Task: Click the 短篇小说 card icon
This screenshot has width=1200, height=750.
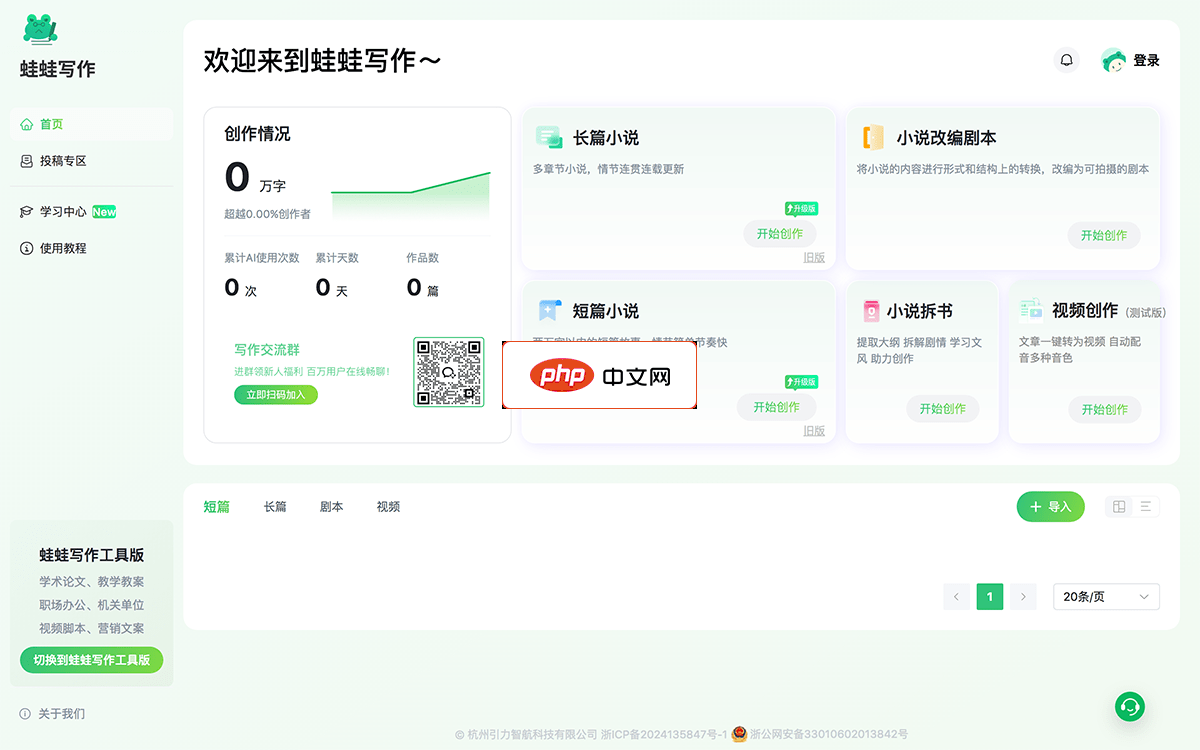Action: pos(549,311)
